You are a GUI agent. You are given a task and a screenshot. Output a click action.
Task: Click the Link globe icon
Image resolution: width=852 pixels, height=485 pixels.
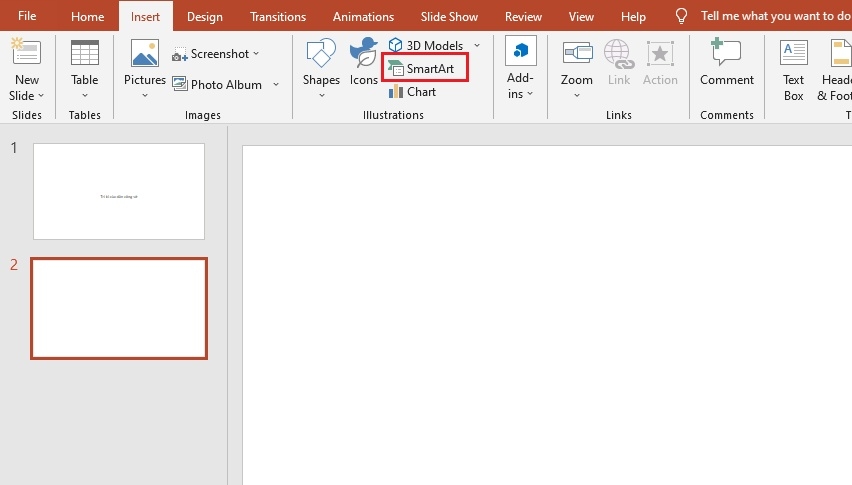click(x=619, y=53)
